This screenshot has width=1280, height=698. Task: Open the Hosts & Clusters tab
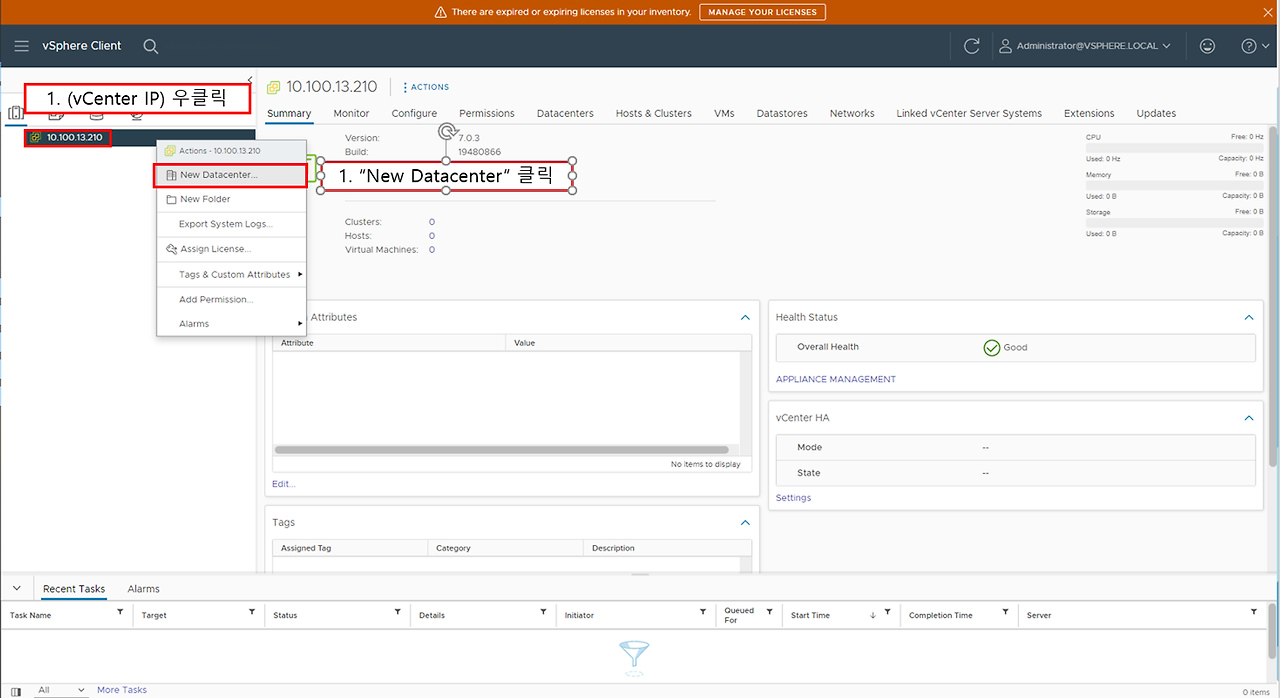coord(654,113)
